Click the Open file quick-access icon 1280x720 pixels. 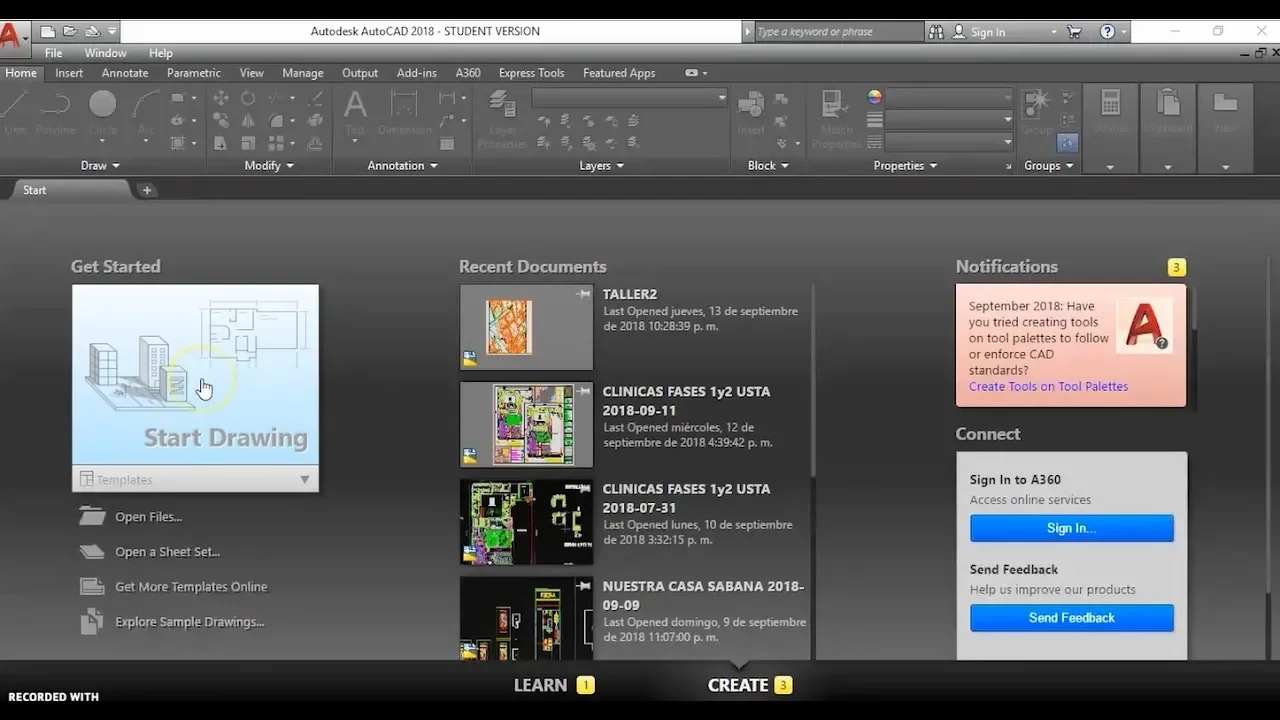(x=70, y=32)
